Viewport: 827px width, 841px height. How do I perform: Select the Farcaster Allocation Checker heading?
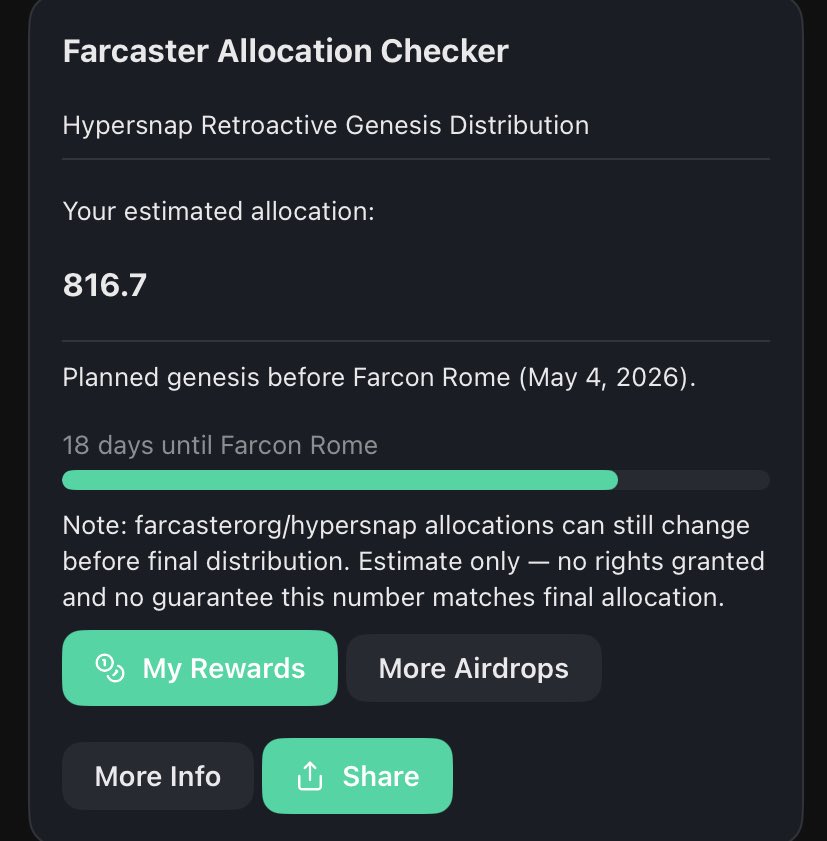[285, 51]
